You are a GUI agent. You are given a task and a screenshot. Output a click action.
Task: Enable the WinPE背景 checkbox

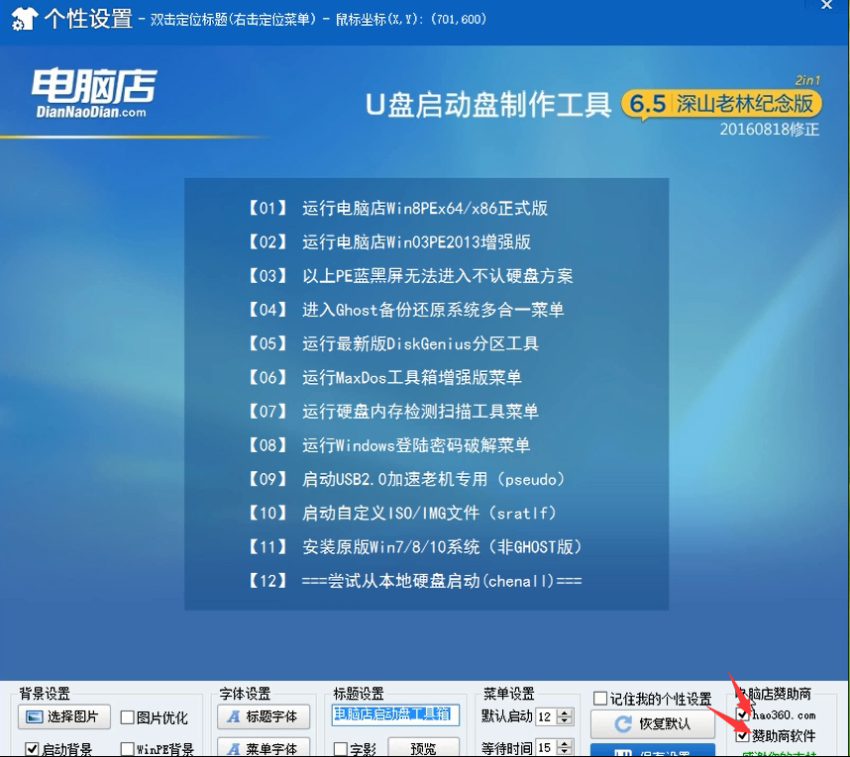click(x=127, y=749)
